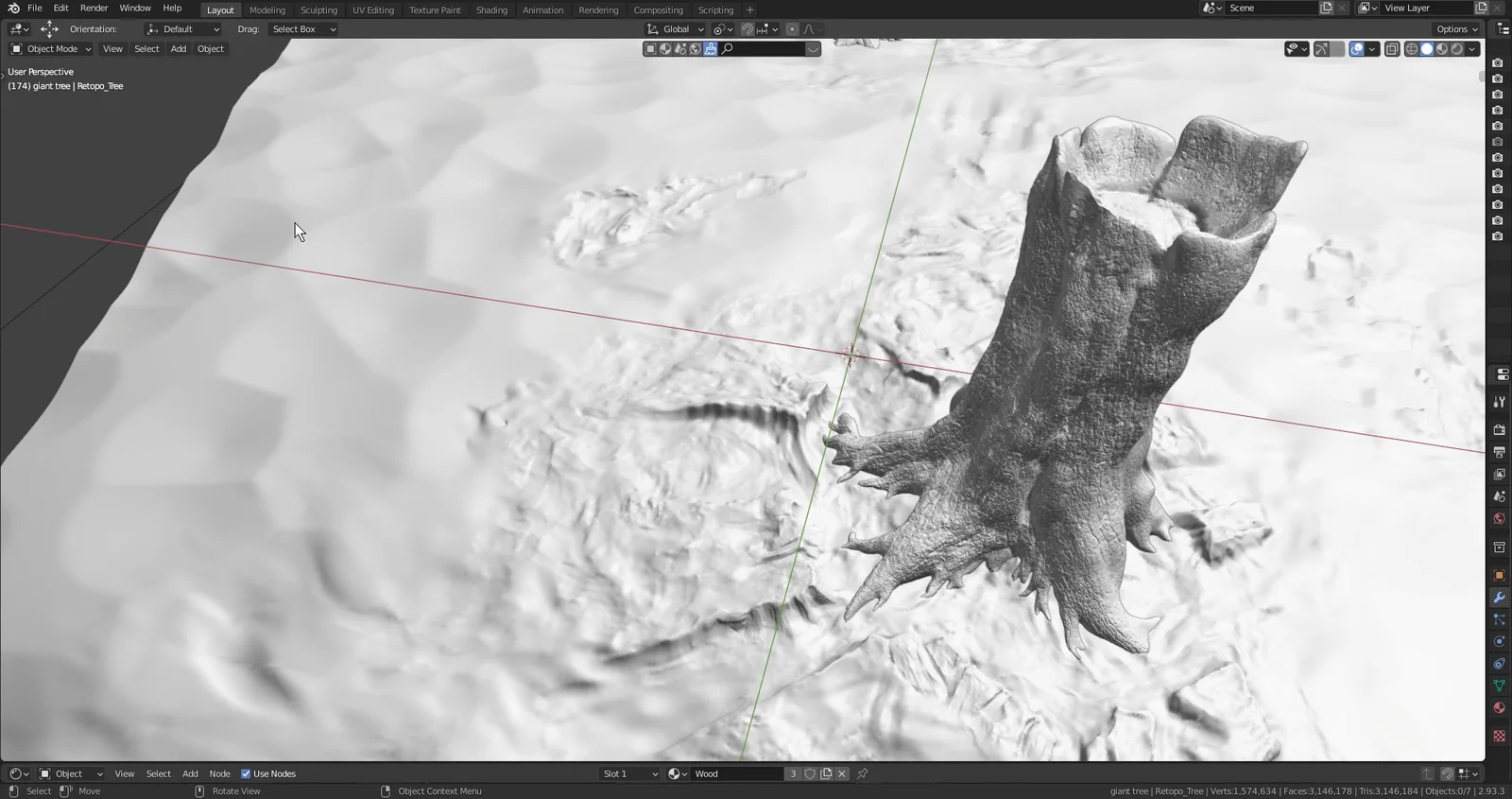The height and width of the screenshot is (799, 1512).
Task: Click the new scene icon beside Scene field
Action: point(1326,9)
